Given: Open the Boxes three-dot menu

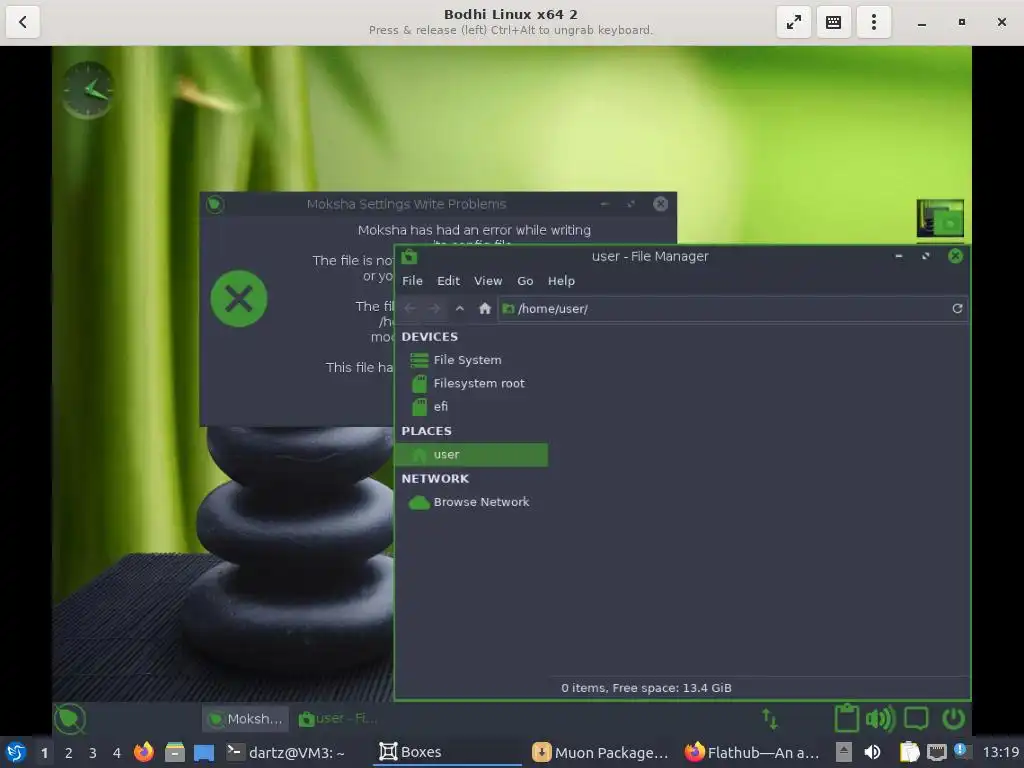Looking at the screenshot, I should 874,22.
